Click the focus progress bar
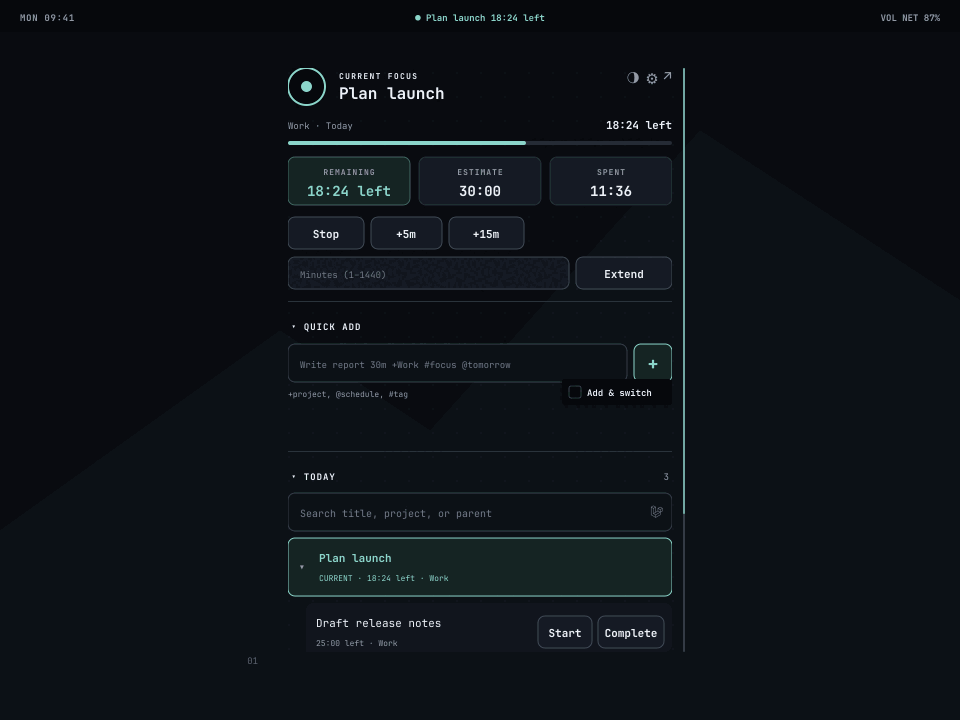Viewport: 960px width, 720px height. click(x=479, y=143)
